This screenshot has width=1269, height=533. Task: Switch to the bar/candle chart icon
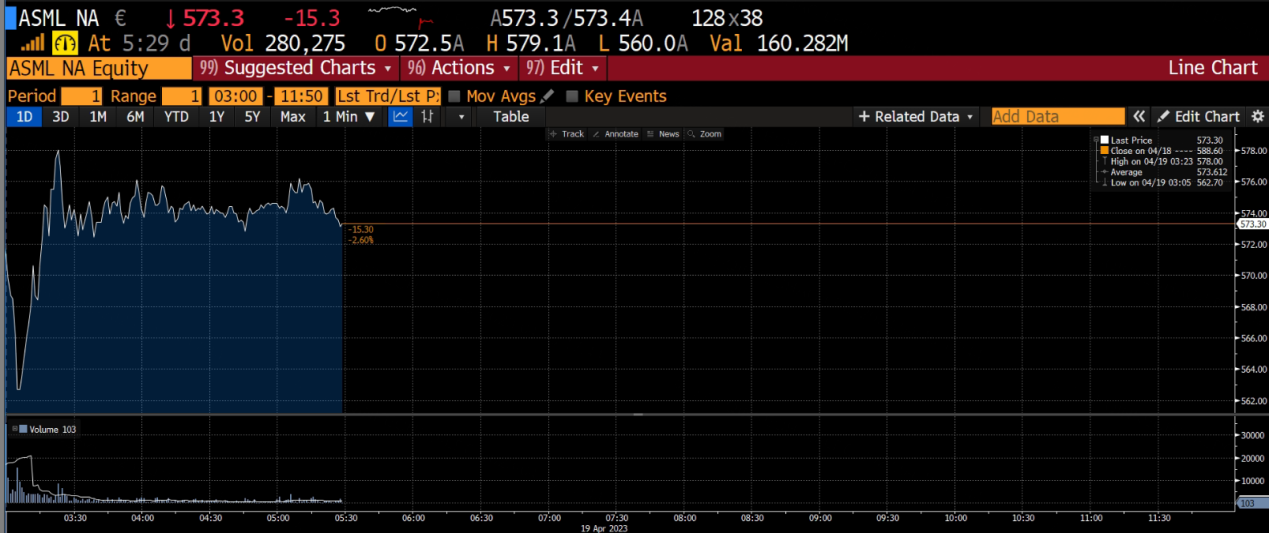click(x=427, y=116)
